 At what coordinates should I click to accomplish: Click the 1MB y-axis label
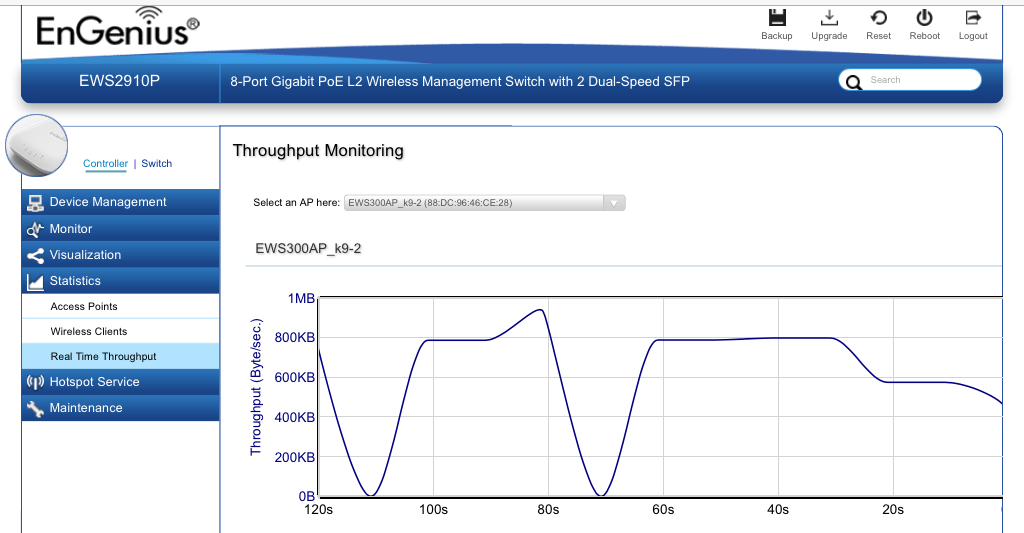click(x=301, y=299)
